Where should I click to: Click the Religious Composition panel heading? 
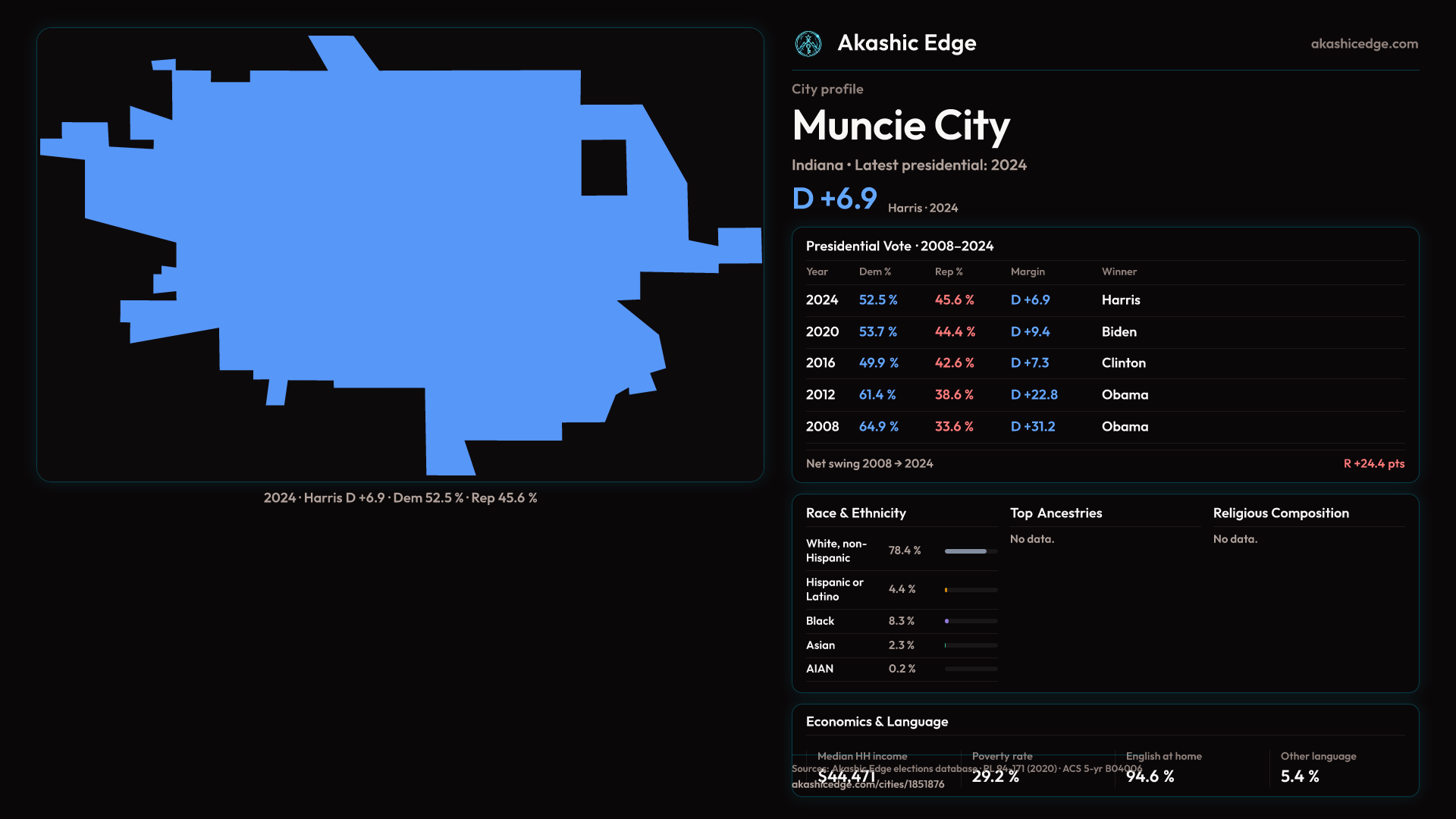pyautogui.click(x=1280, y=513)
